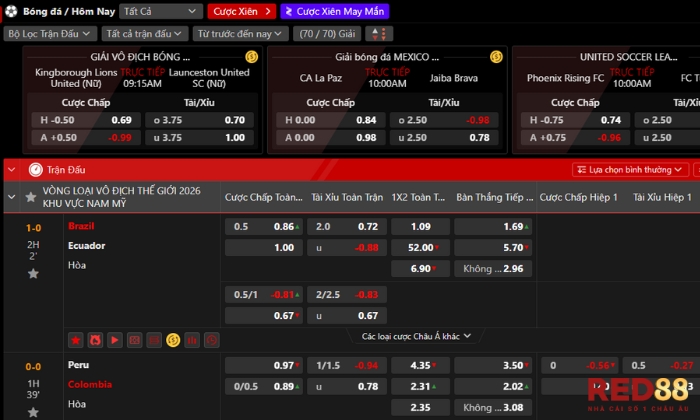Select Ecuador 1X2 win odds 52.00

pyautogui.click(x=421, y=248)
